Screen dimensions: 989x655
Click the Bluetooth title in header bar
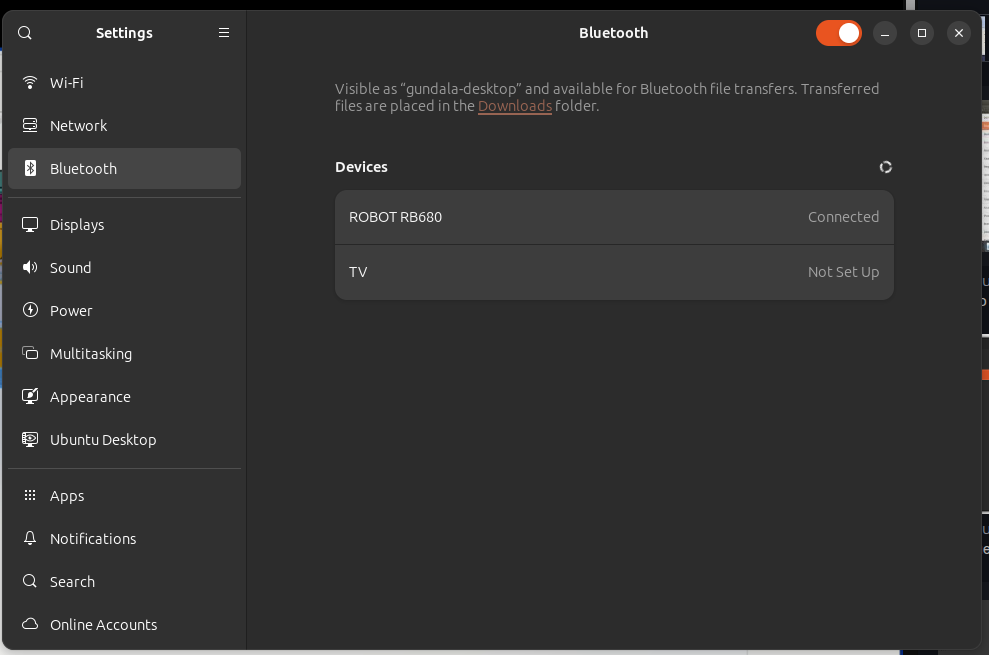tap(614, 33)
